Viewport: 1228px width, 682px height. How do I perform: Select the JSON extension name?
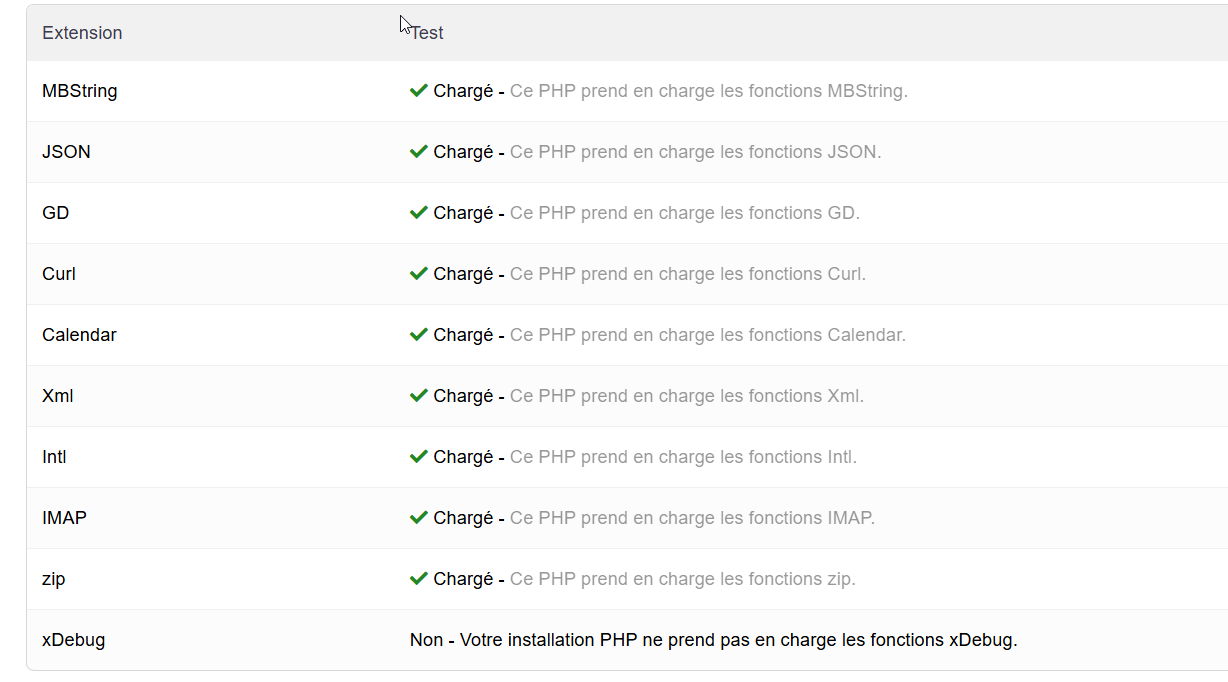point(66,152)
